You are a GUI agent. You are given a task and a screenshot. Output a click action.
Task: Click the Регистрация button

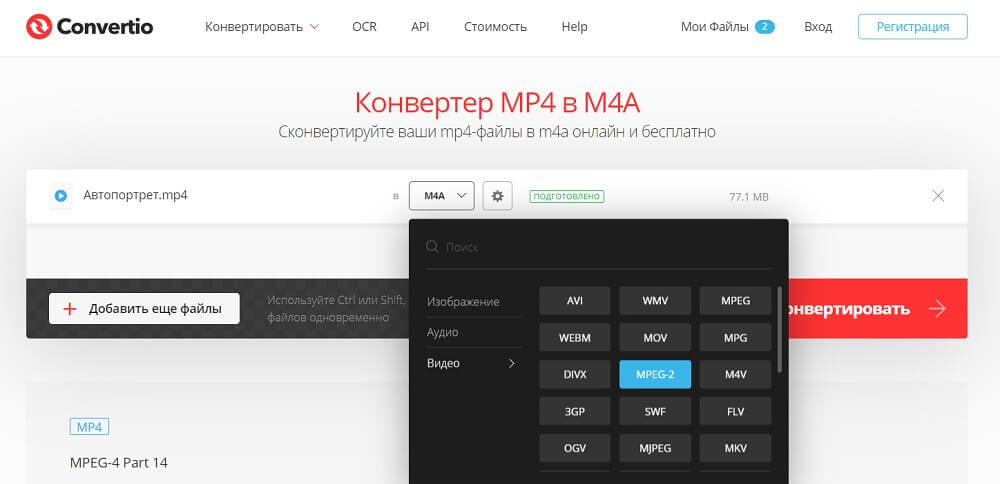(x=913, y=27)
